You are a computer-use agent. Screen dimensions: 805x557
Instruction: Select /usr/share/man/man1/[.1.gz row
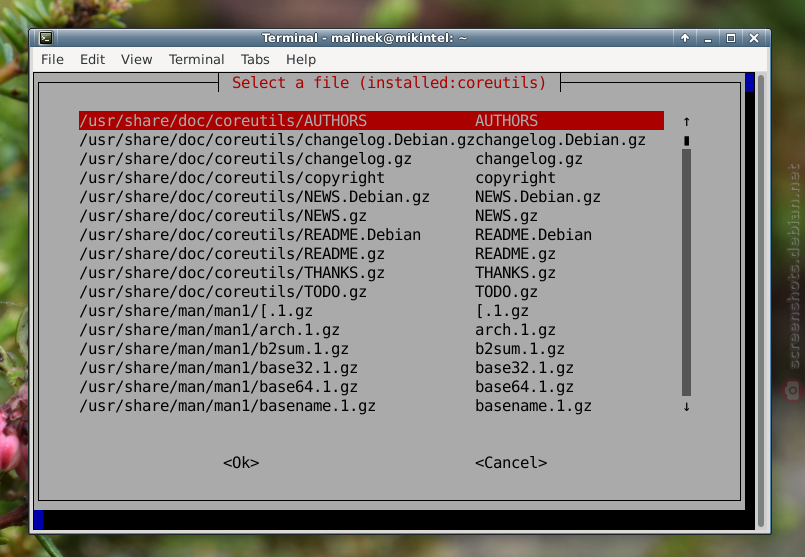click(x=371, y=311)
